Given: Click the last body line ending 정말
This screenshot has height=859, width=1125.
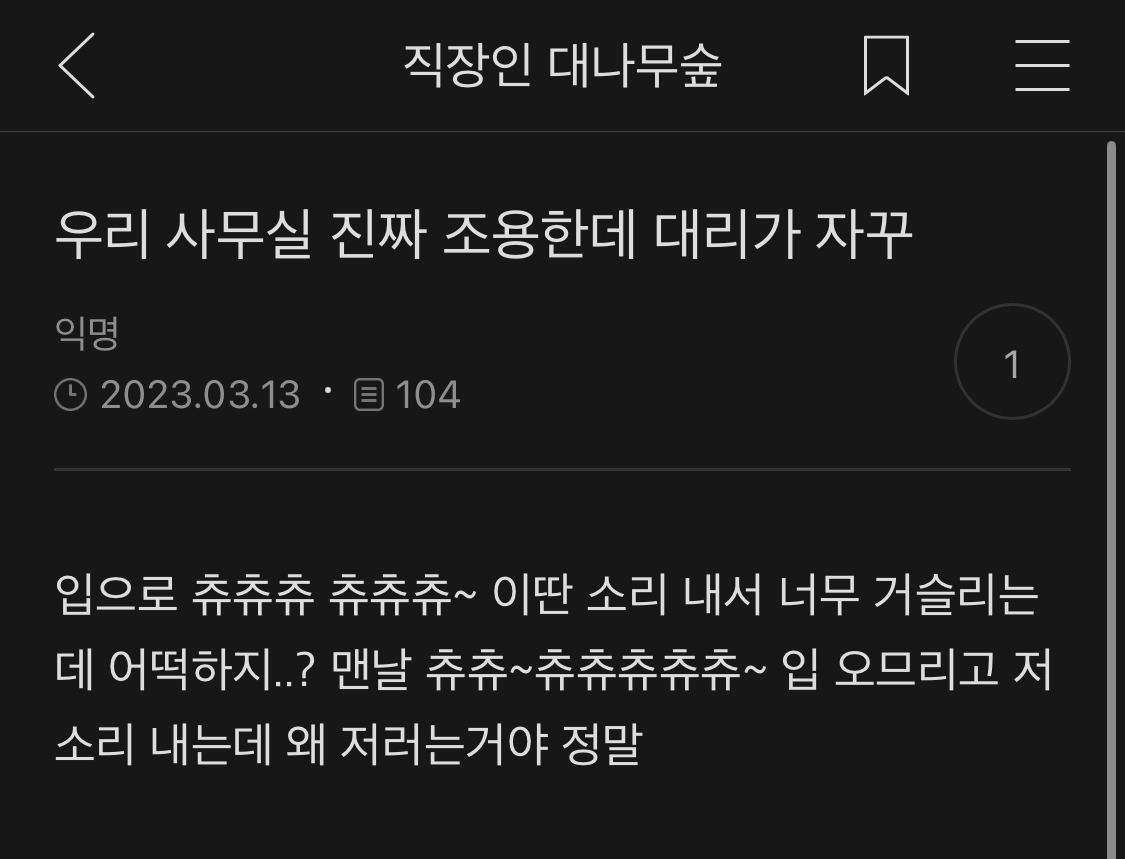Looking at the screenshot, I should (347, 744).
